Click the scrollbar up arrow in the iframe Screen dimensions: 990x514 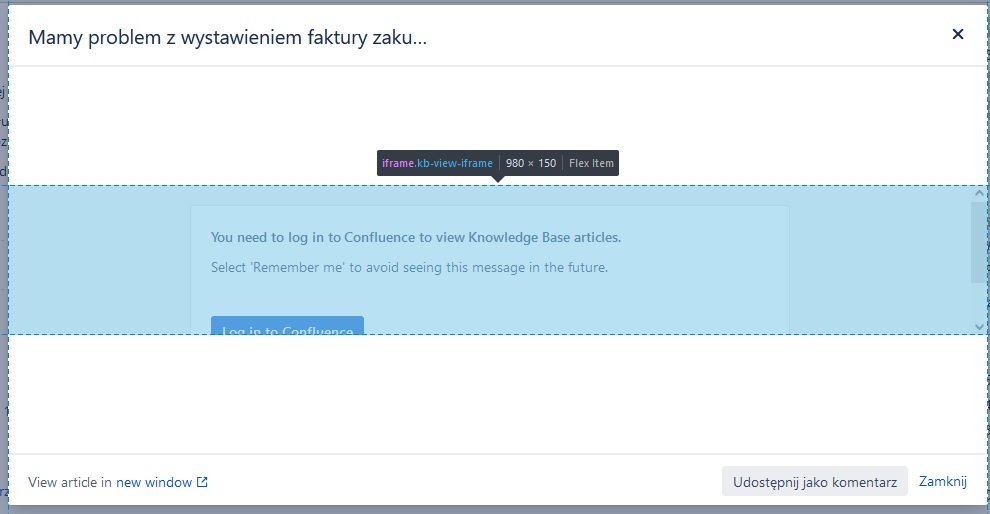pos(979,193)
